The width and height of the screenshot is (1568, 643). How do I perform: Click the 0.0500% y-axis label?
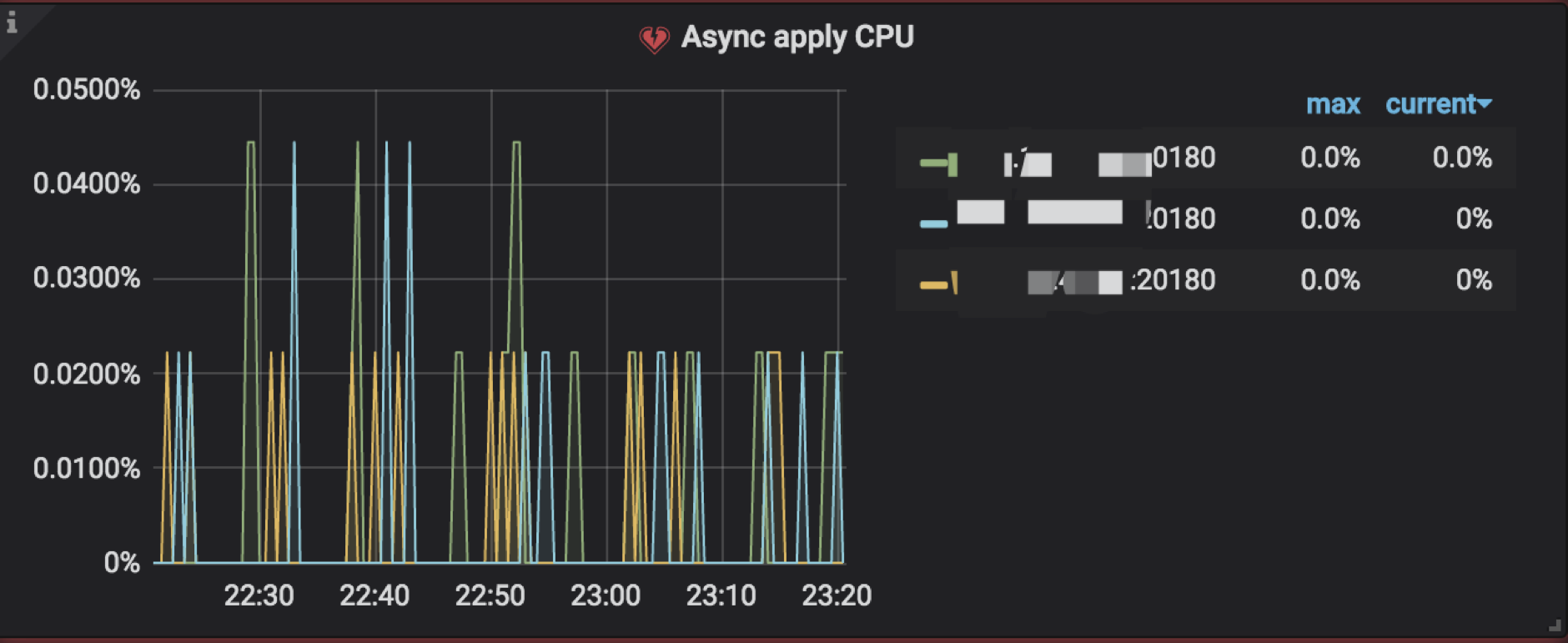click(x=87, y=89)
